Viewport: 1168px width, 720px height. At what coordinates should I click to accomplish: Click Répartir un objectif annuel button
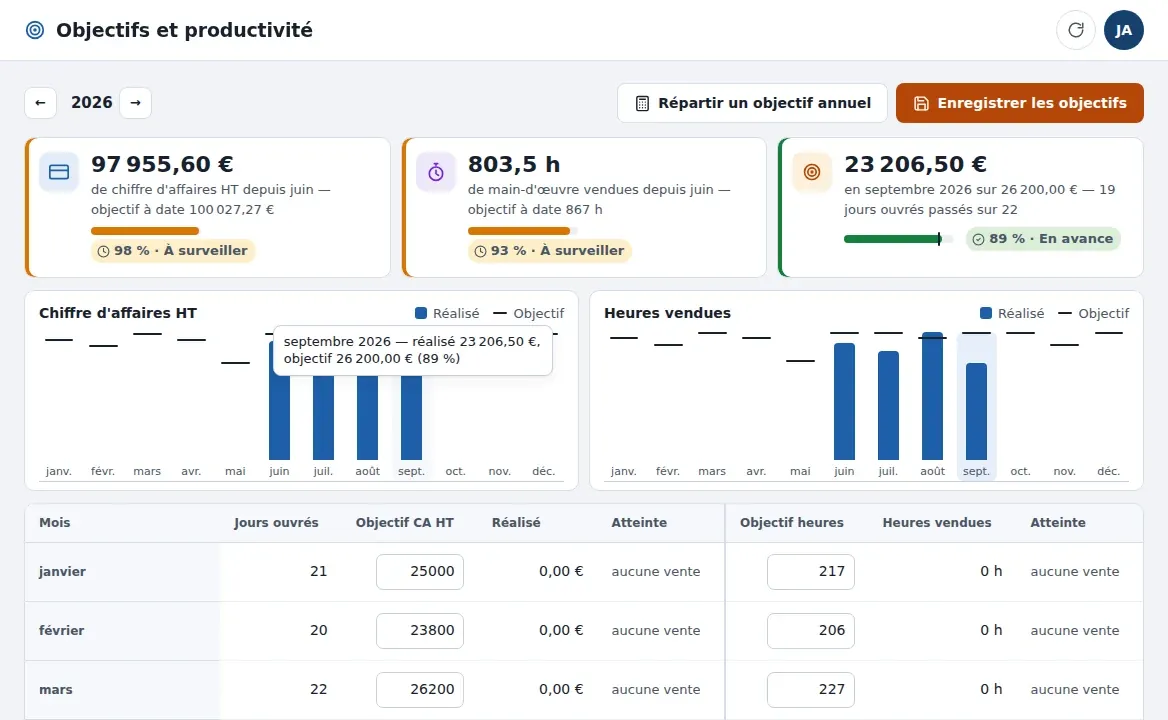pos(752,103)
